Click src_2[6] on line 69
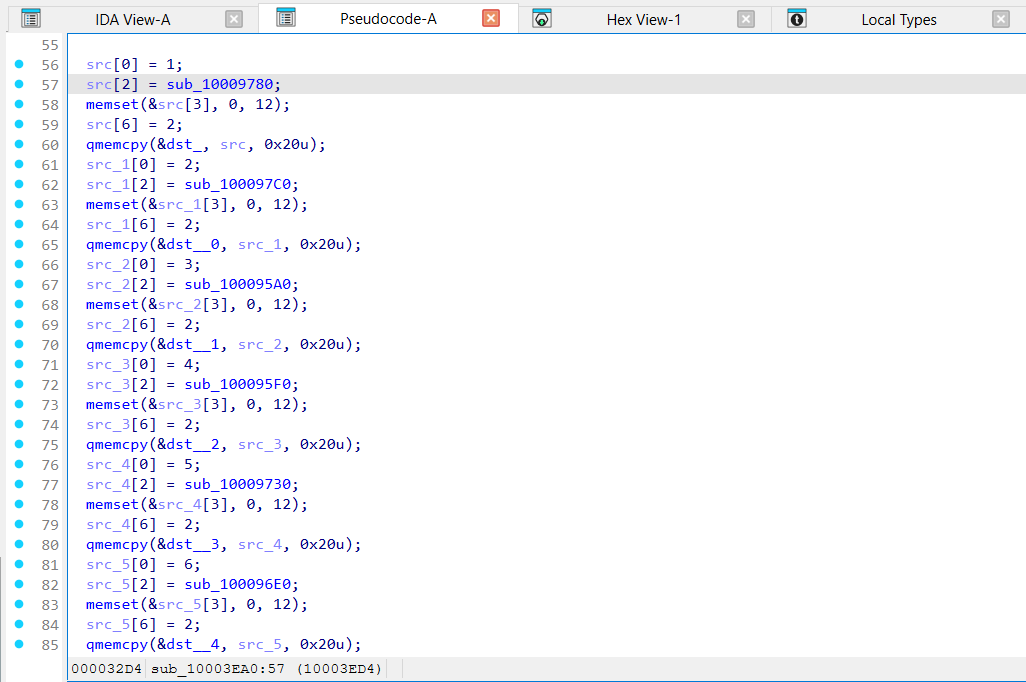This screenshot has width=1026, height=682. coord(121,325)
